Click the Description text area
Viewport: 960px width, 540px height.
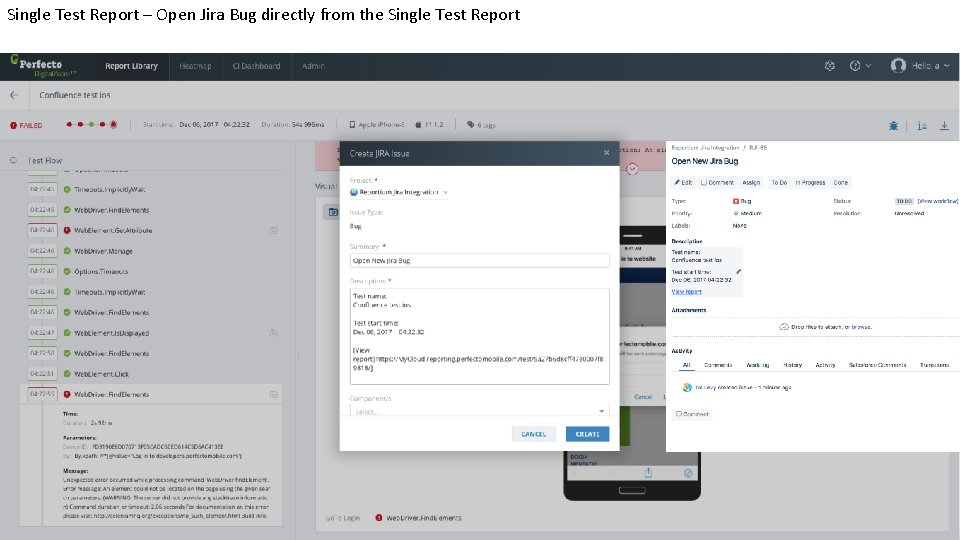coord(479,337)
